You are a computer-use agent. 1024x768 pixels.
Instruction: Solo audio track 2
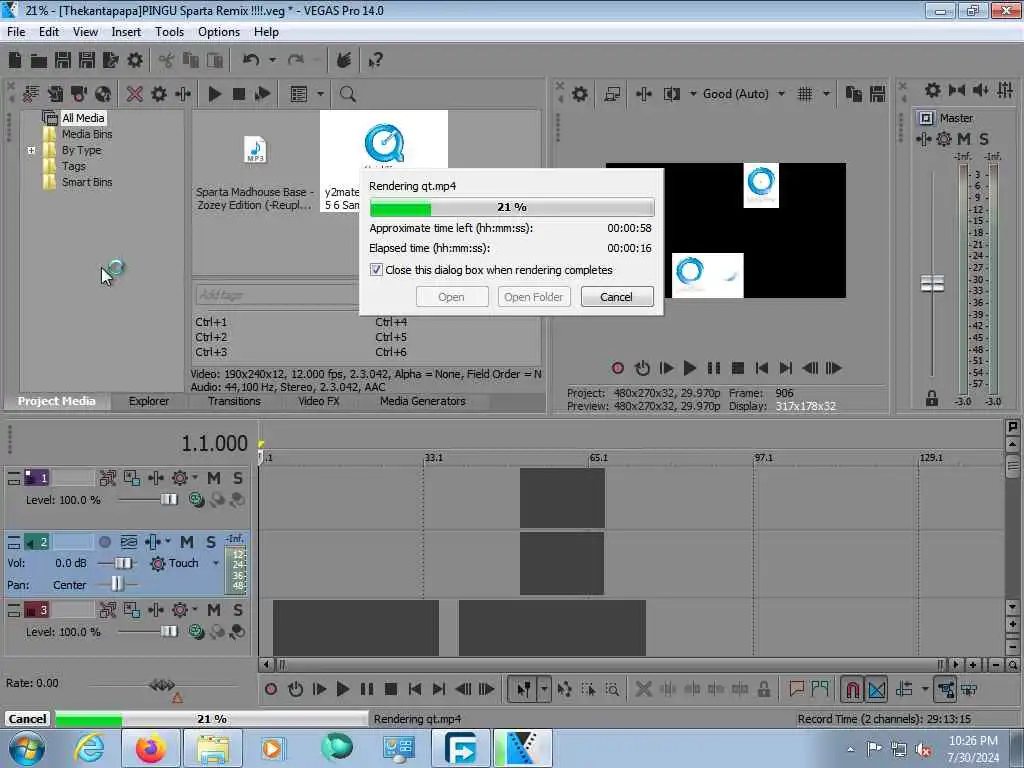pos(211,542)
